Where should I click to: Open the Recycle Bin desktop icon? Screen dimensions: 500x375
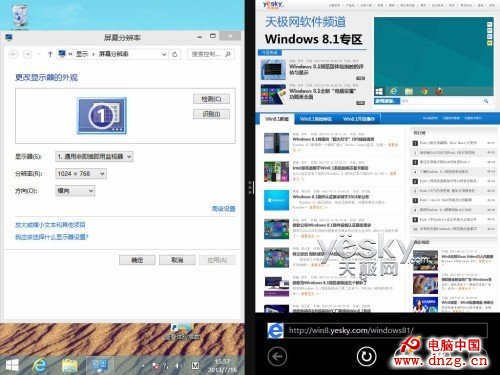point(19,16)
